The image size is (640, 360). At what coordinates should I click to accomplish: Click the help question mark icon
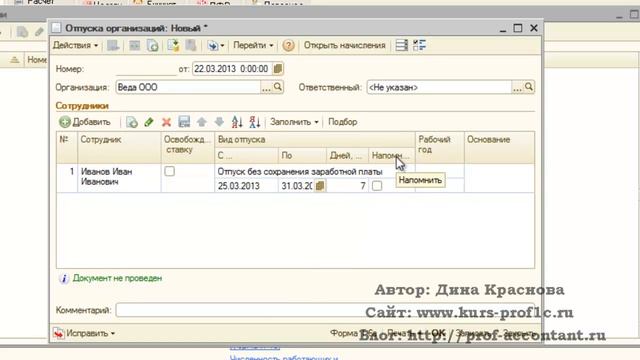(288, 45)
